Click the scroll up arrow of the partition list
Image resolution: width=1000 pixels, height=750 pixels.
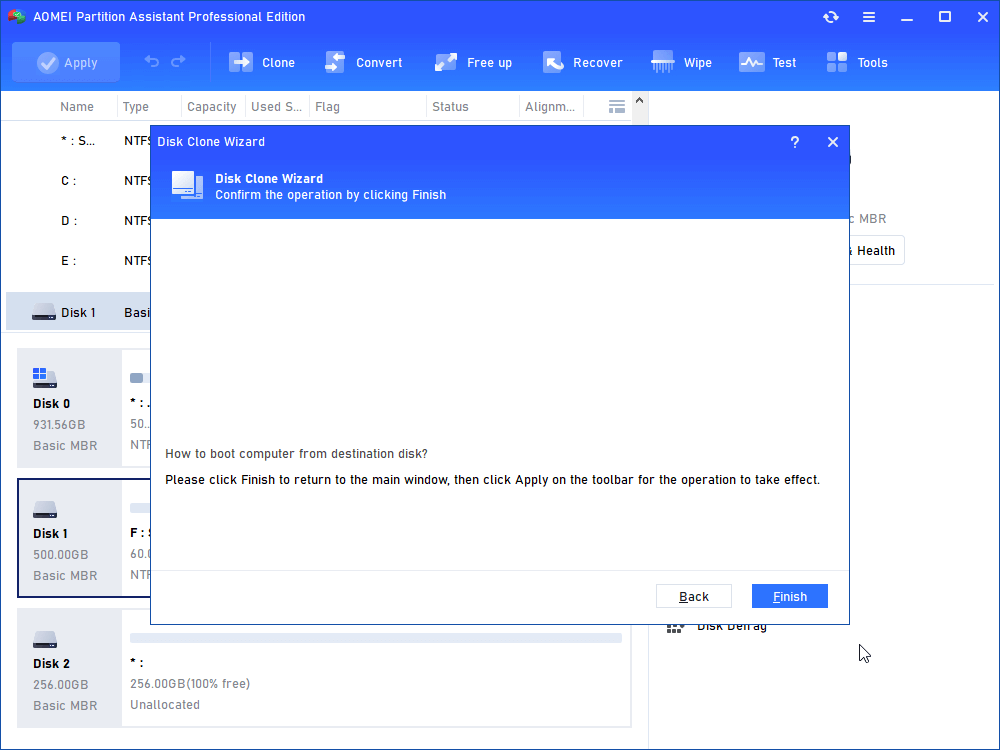click(x=640, y=100)
